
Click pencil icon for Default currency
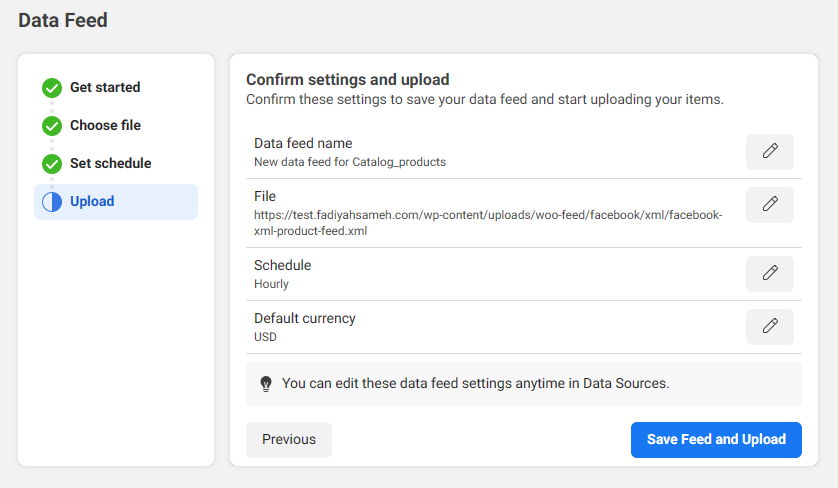coord(769,327)
